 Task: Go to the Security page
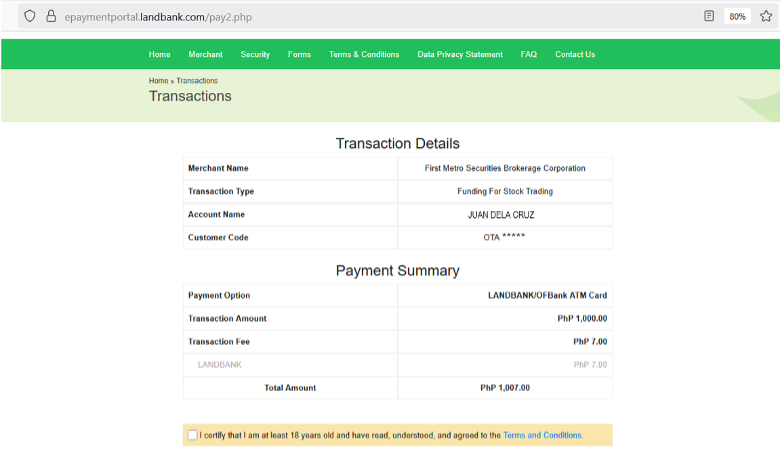coord(255,54)
